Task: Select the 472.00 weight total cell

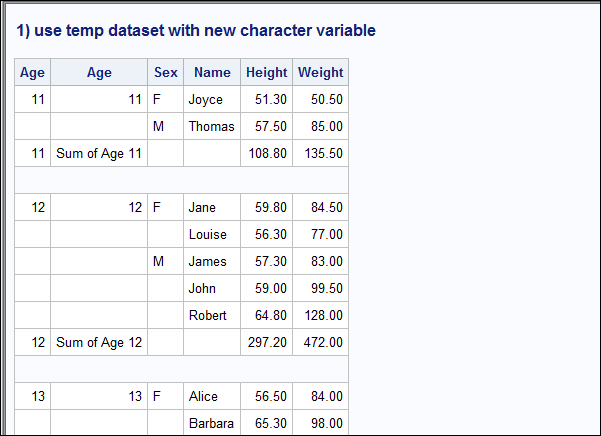Action: 320,342
